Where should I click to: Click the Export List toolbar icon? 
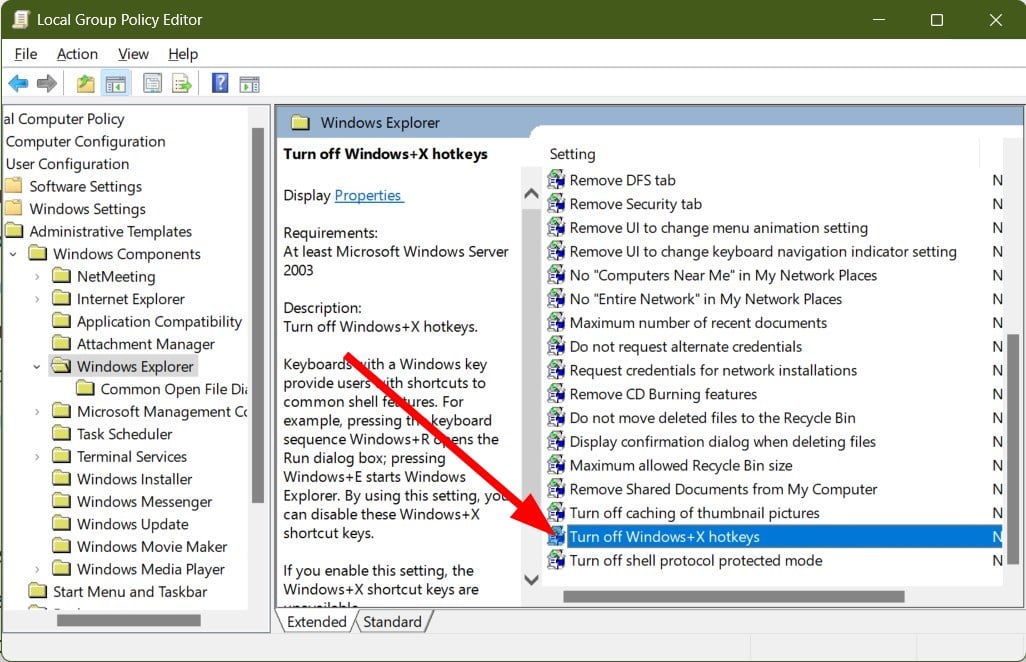(182, 83)
